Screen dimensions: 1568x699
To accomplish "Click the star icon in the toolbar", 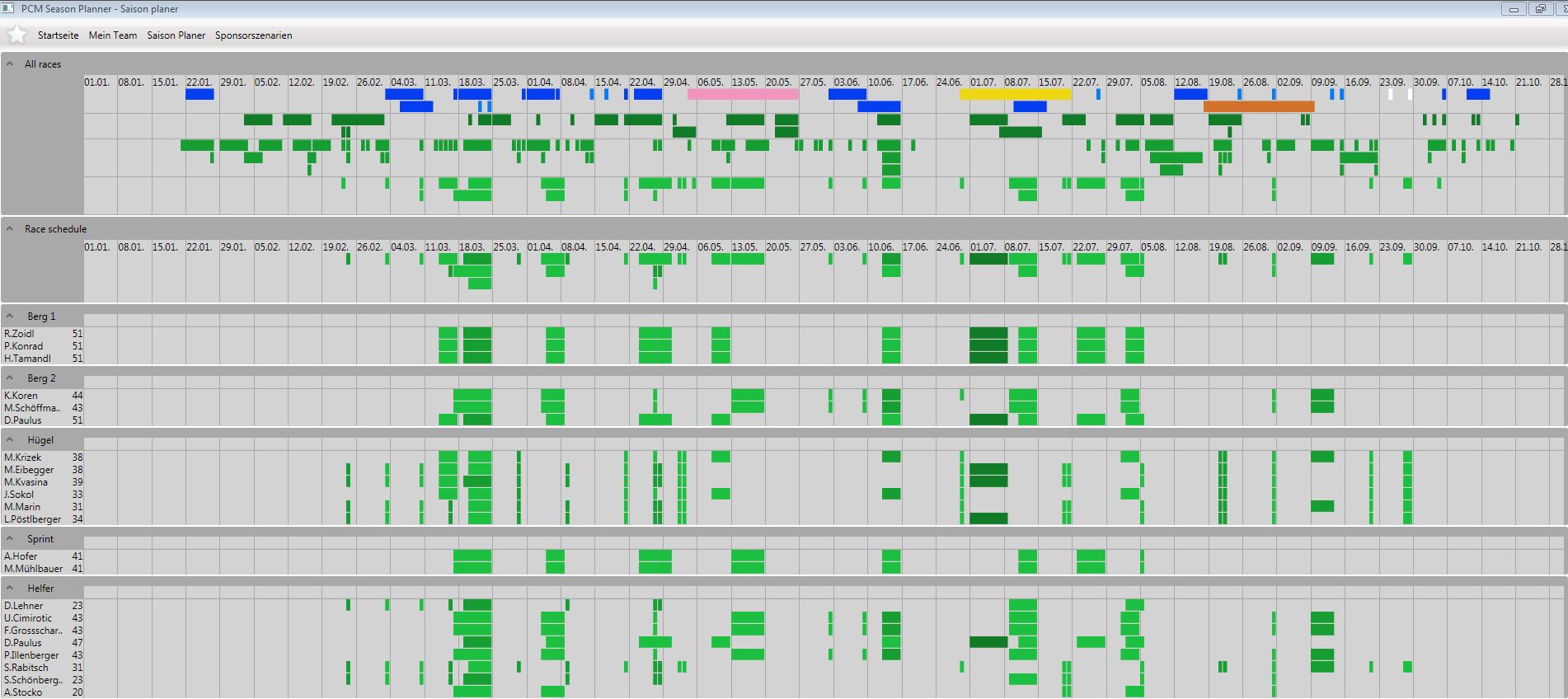I will [x=16, y=35].
